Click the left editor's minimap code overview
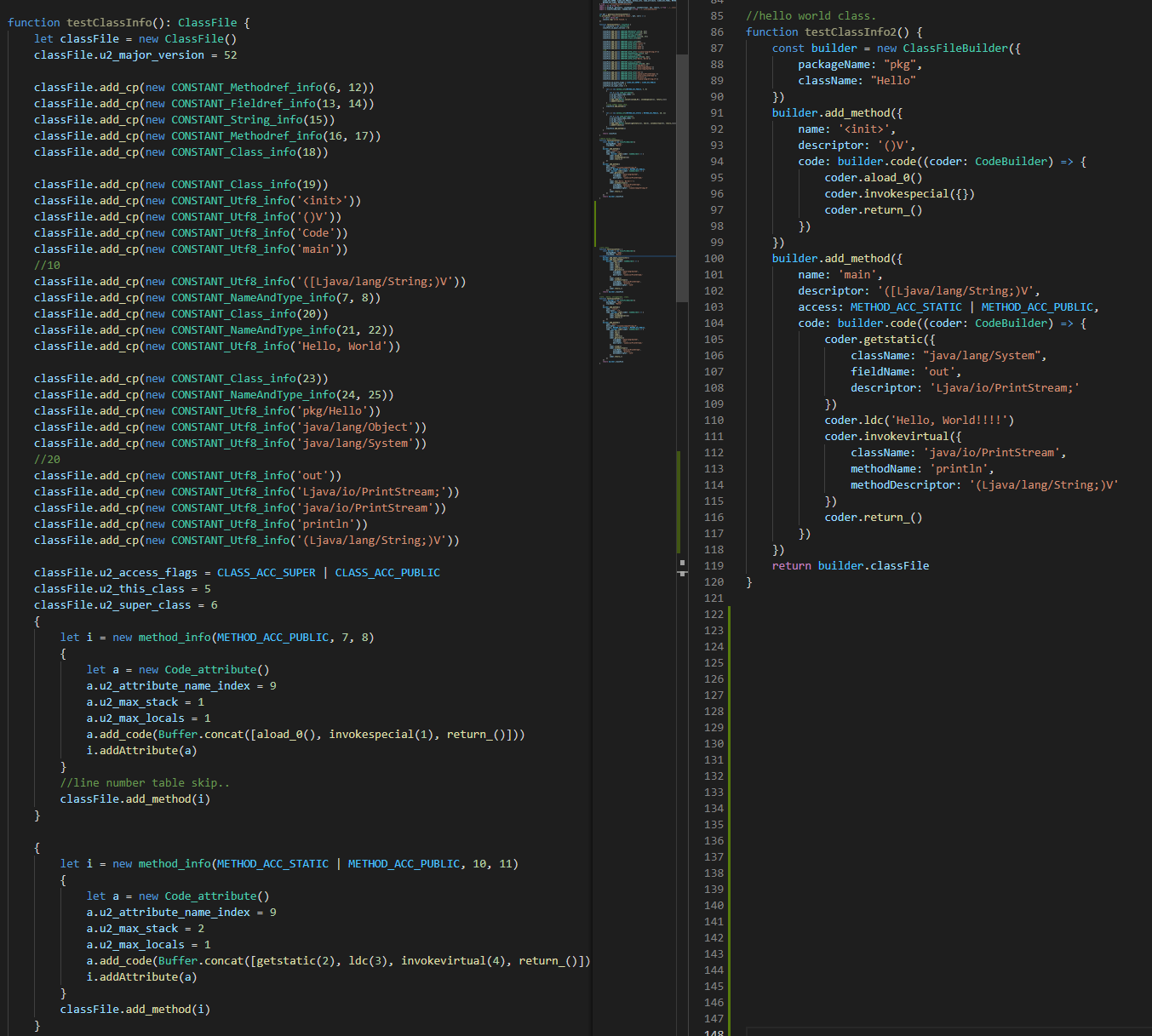Viewport: 1152px width, 1036px height. click(x=637, y=183)
